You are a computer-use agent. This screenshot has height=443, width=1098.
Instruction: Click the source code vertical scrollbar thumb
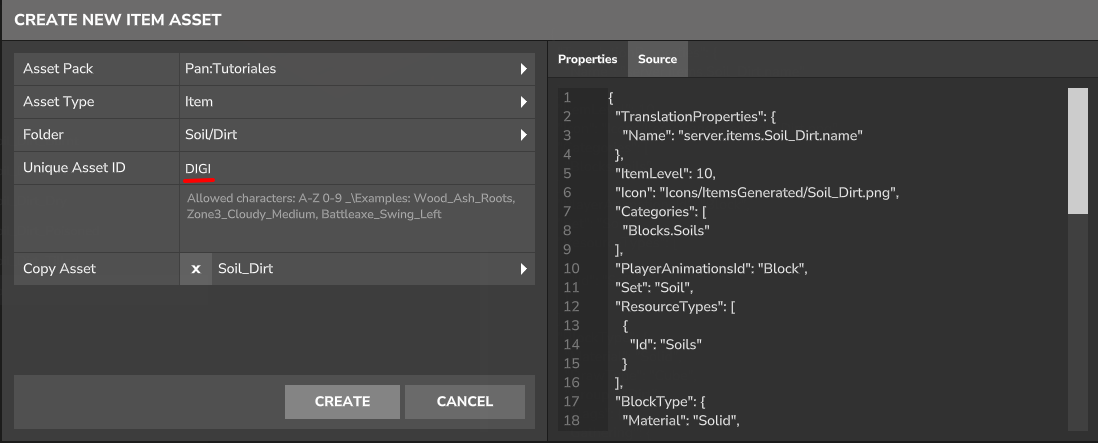click(1077, 150)
